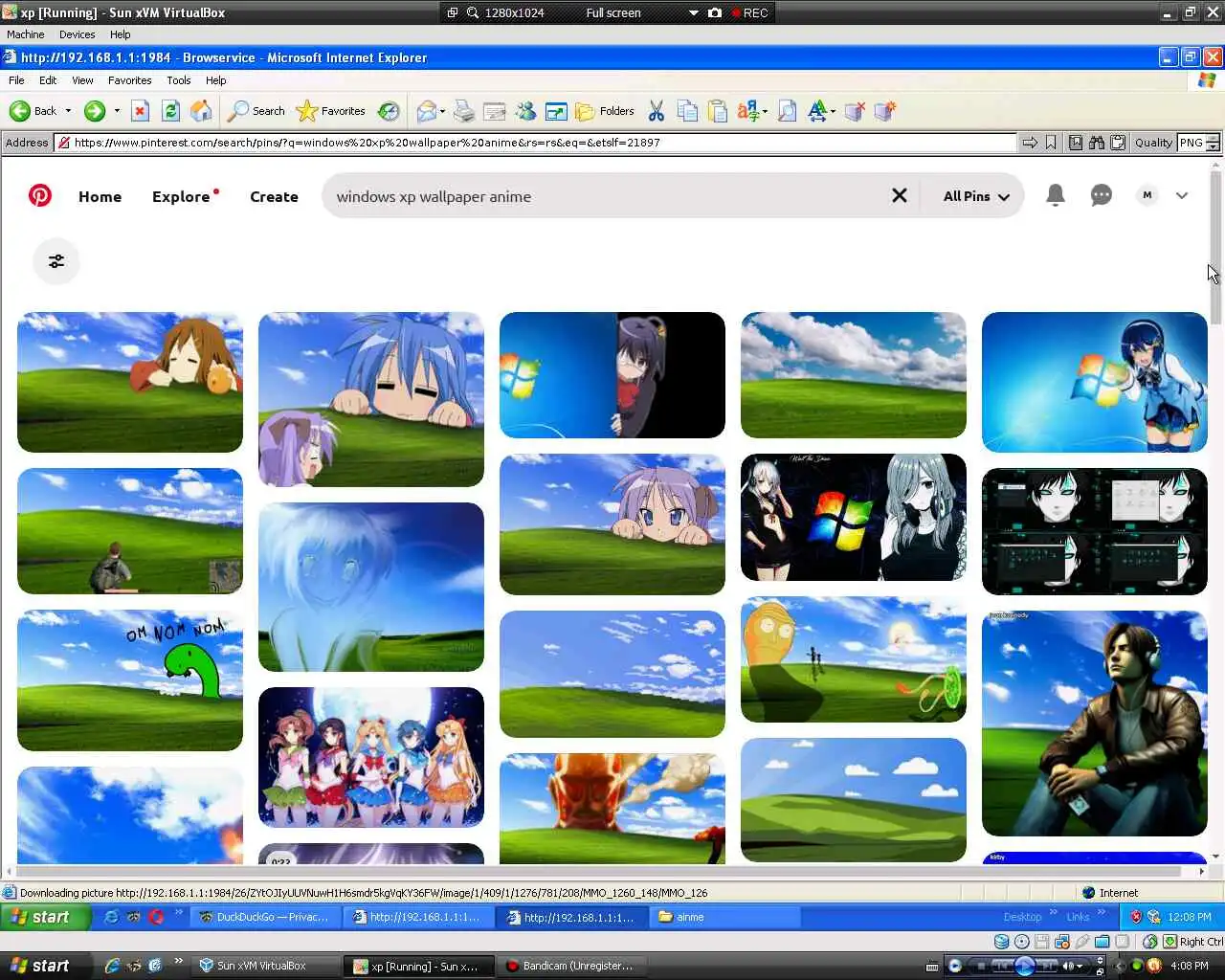Open the Forward button history dropdown arrow

tap(117, 111)
